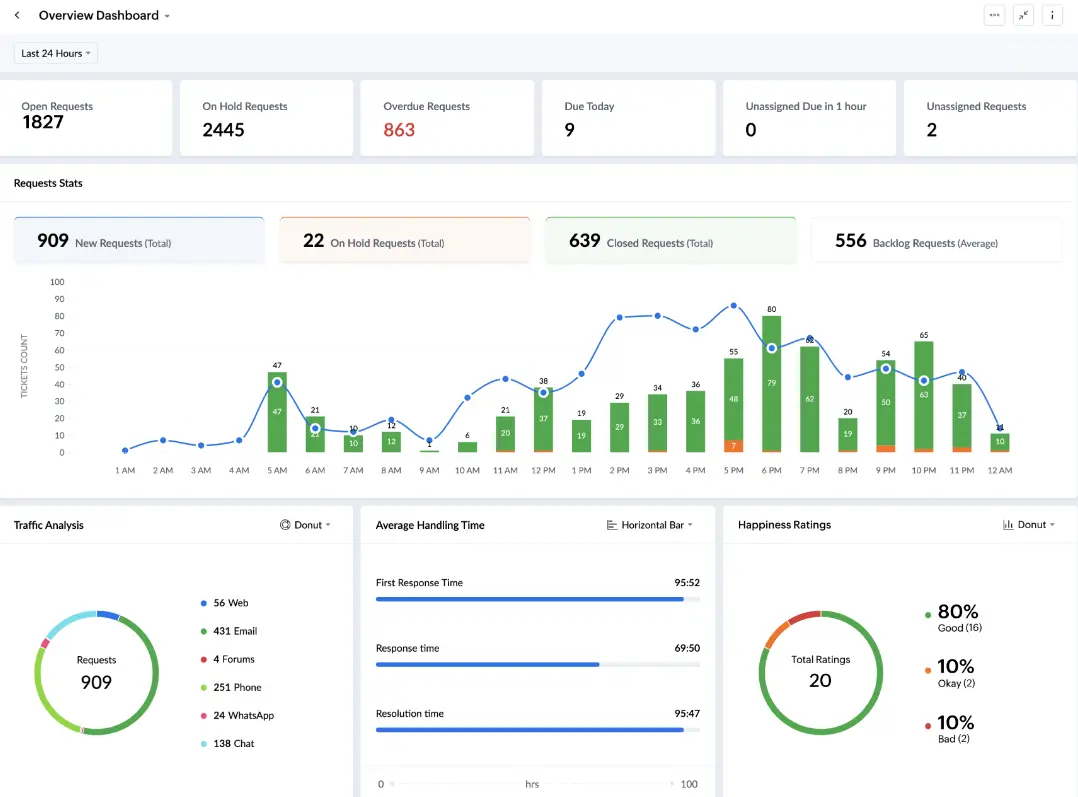This screenshot has width=1078, height=797.
Task: Click the Donut chart icon for Traffic Analysis
Action: tap(286, 524)
